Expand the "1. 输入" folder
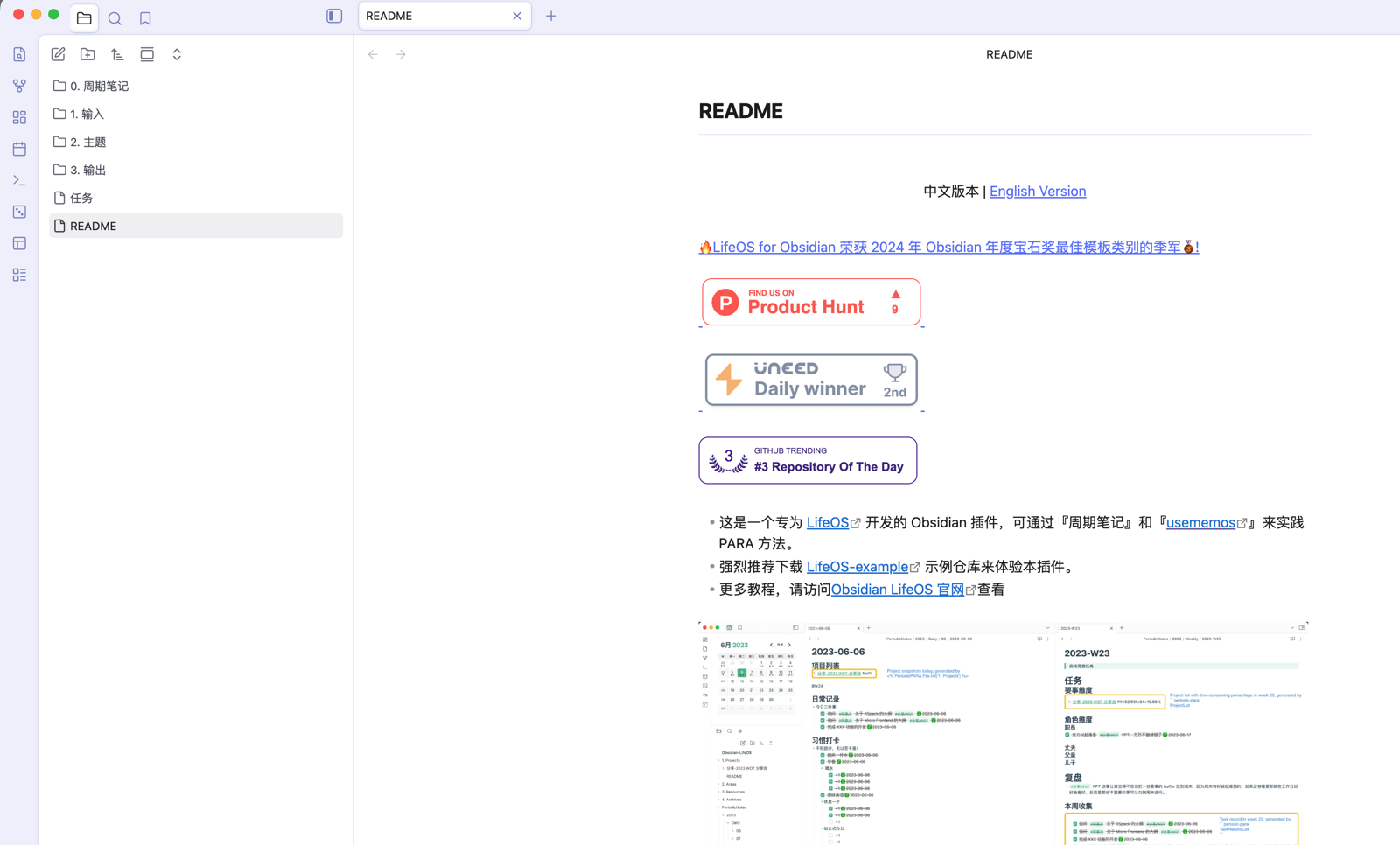 (196, 114)
